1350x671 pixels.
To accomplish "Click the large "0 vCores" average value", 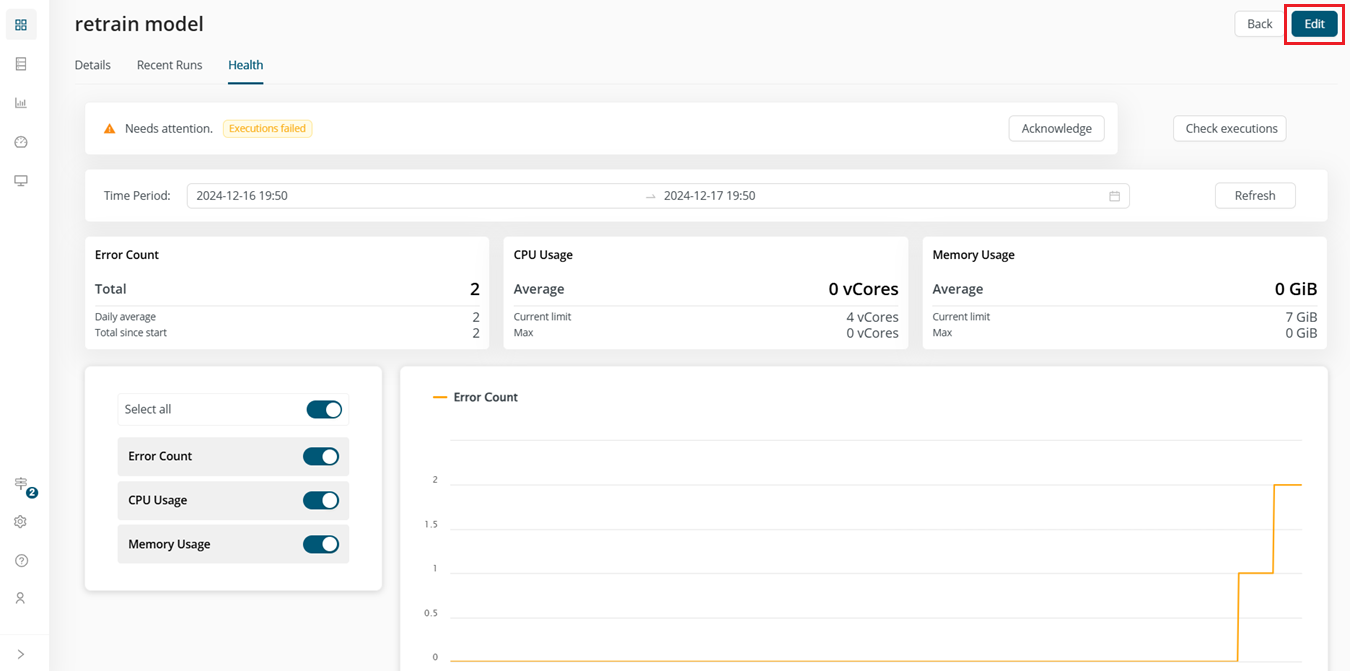I will click(864, 289).
